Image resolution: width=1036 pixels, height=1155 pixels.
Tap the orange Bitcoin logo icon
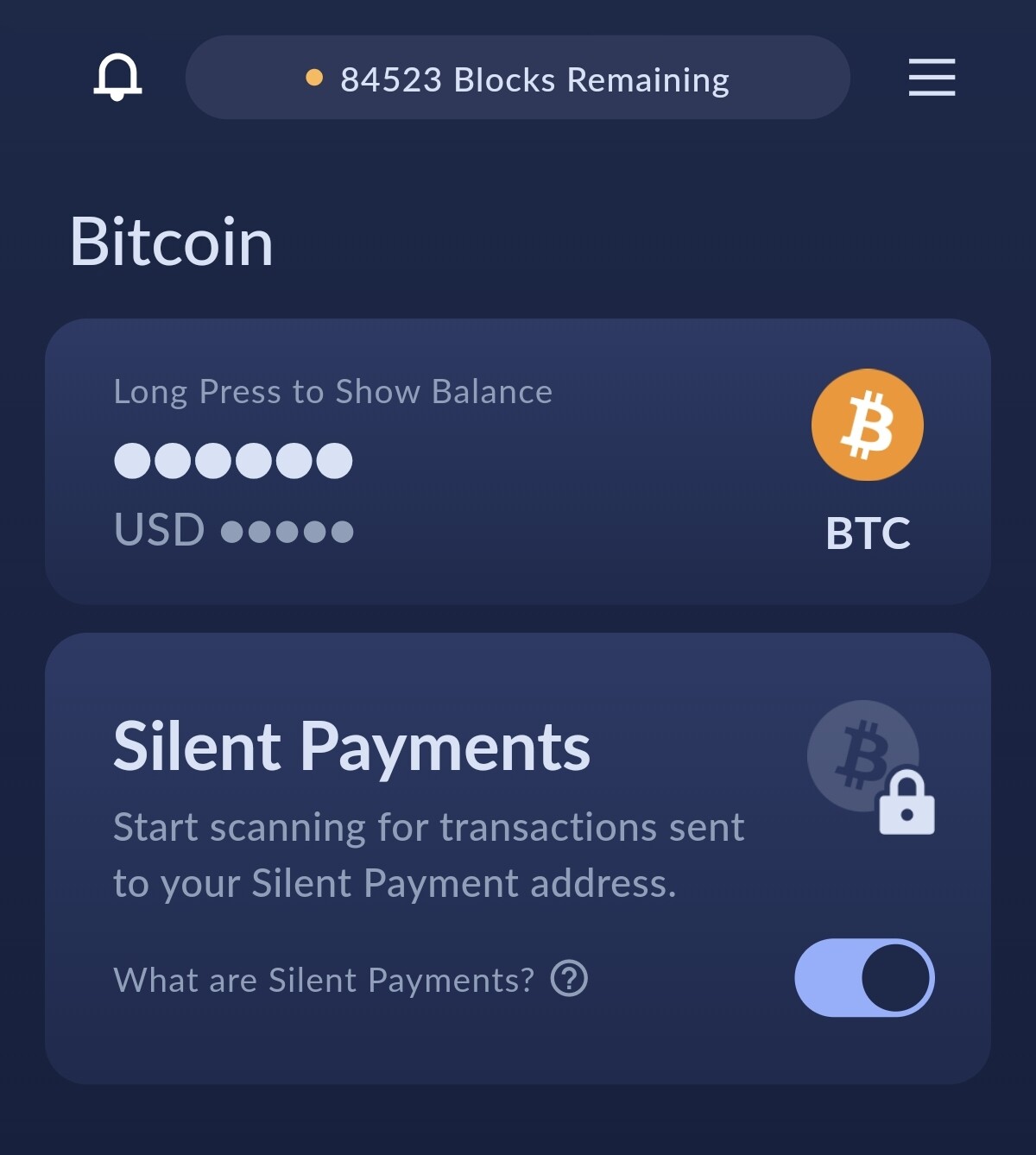coord(868,425)
